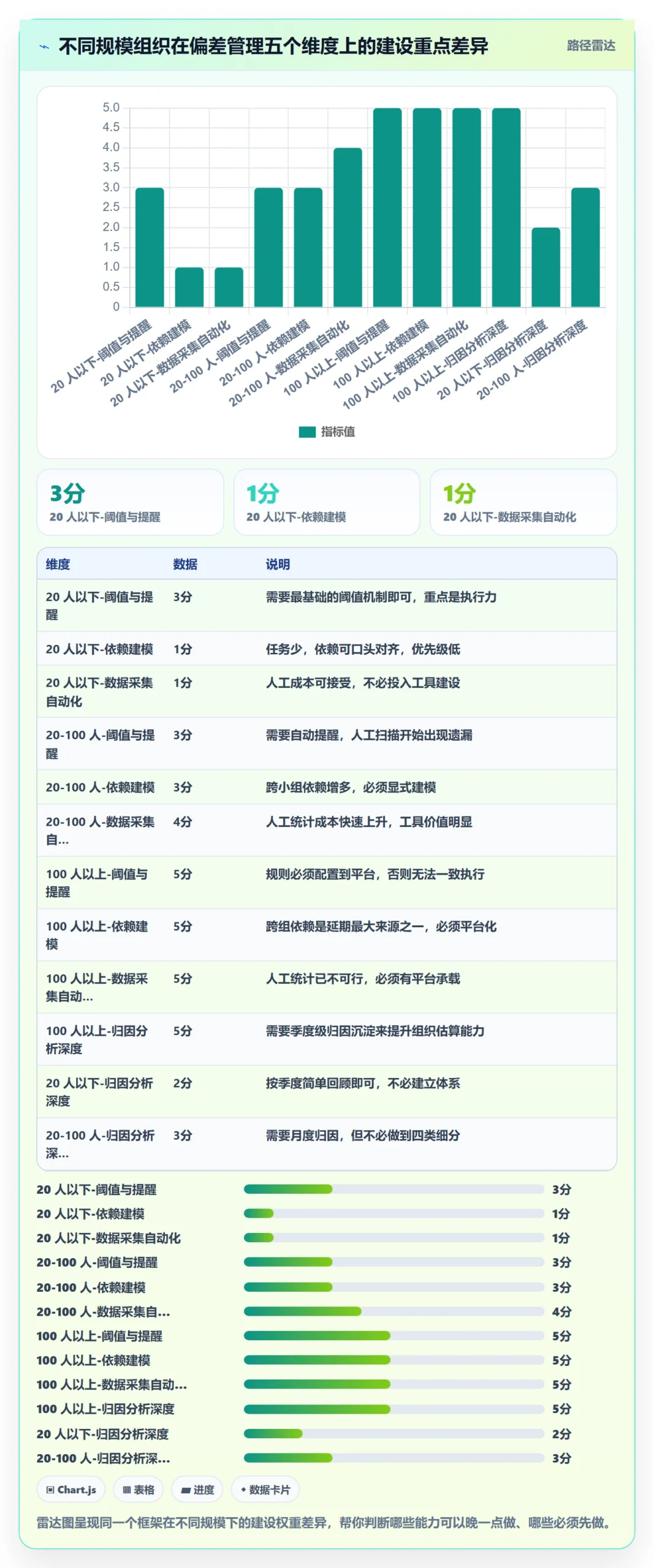654x1568 pixels.
Task: Click the chart title 不同规模组织在偏差管理五个维度上的建设重点差异
Action: pyautogui.click(x=273, y=46)
